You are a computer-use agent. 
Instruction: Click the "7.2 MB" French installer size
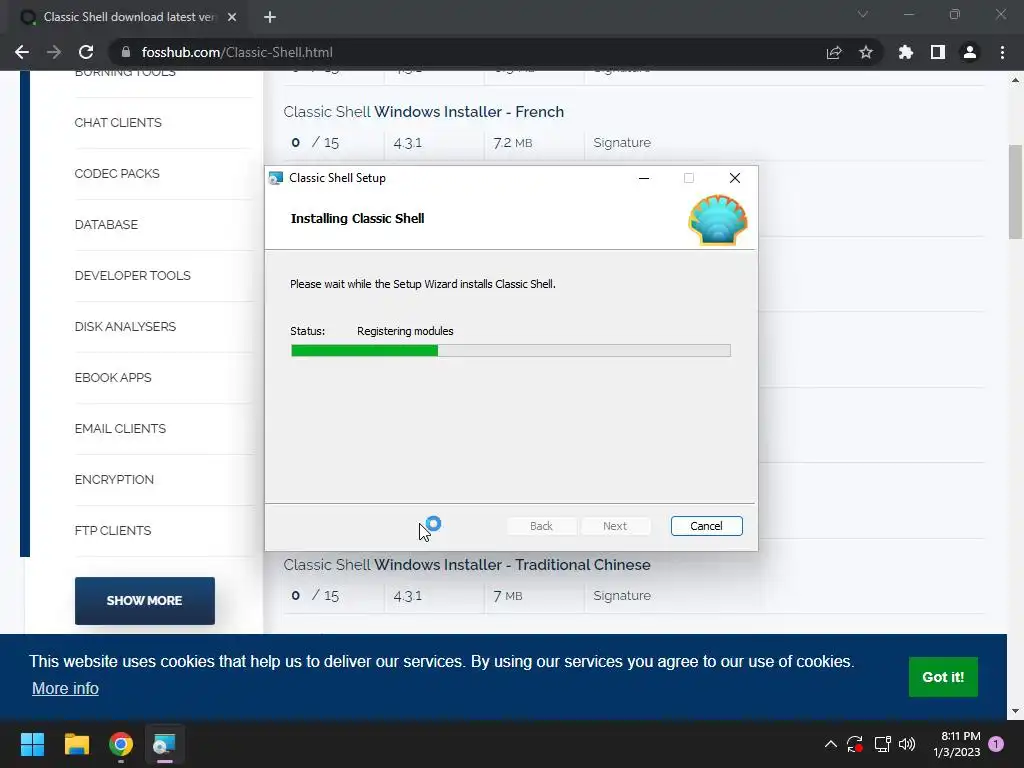coord(513,142)
